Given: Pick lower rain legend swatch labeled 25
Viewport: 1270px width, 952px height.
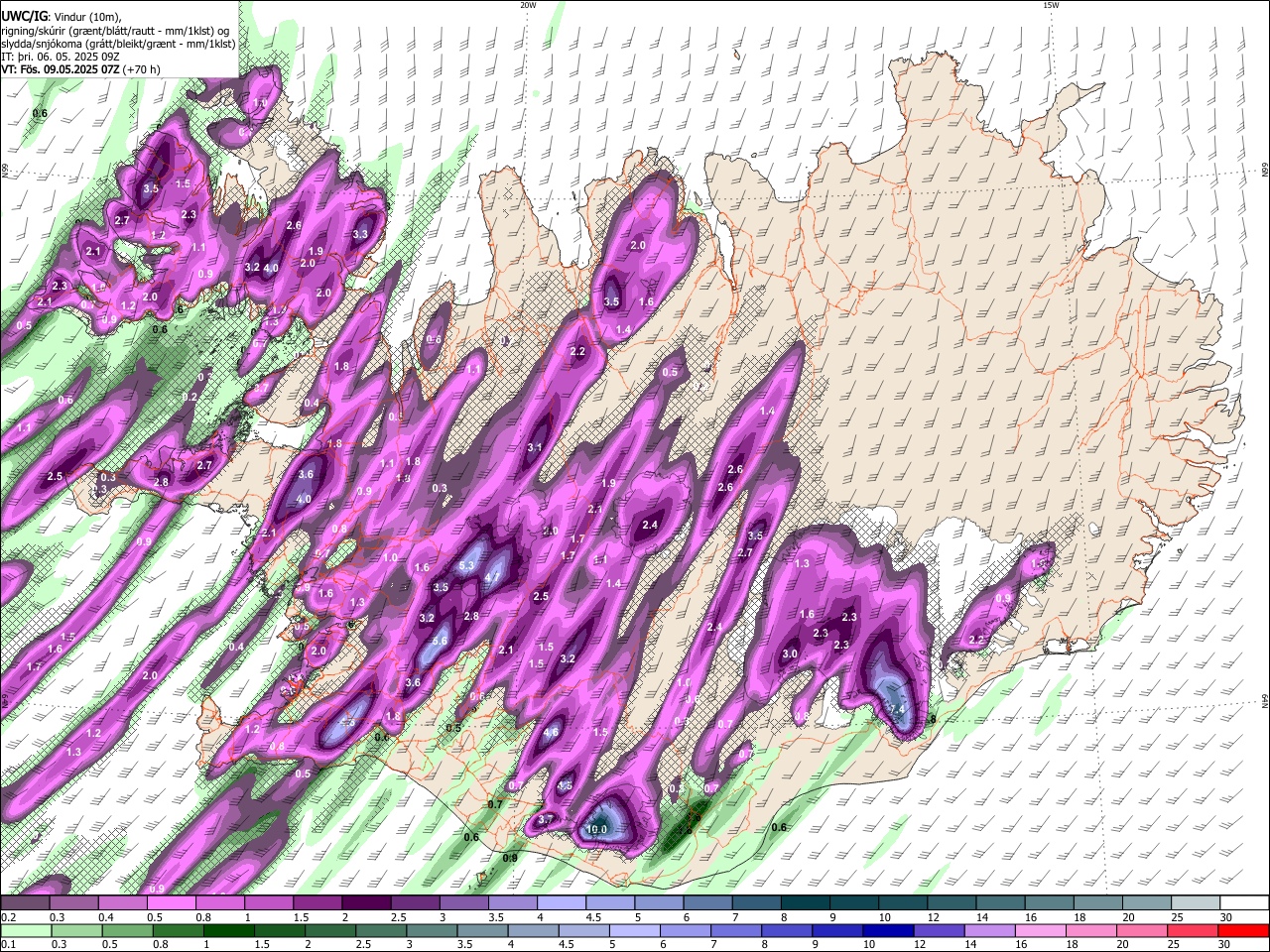Looking at the screenshot, I should [1194, 930].
